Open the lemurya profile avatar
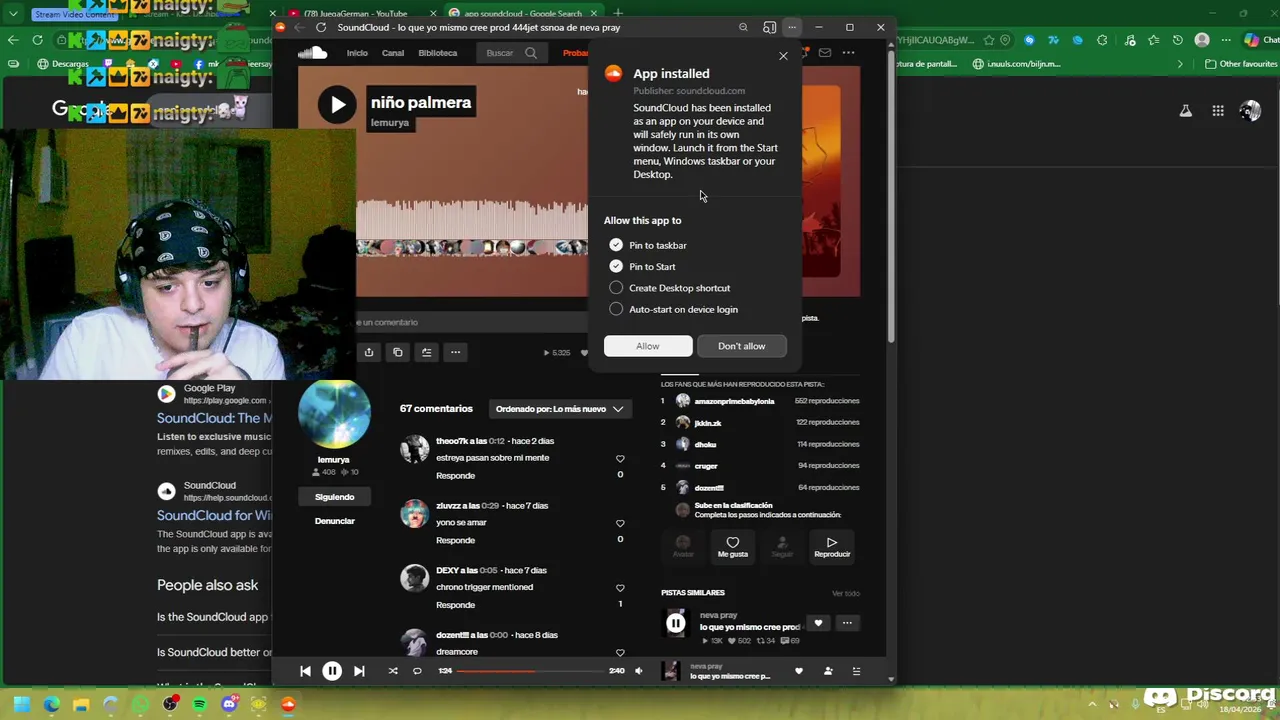This screenshot has height=720, width=1280. (x=334, y=415)
